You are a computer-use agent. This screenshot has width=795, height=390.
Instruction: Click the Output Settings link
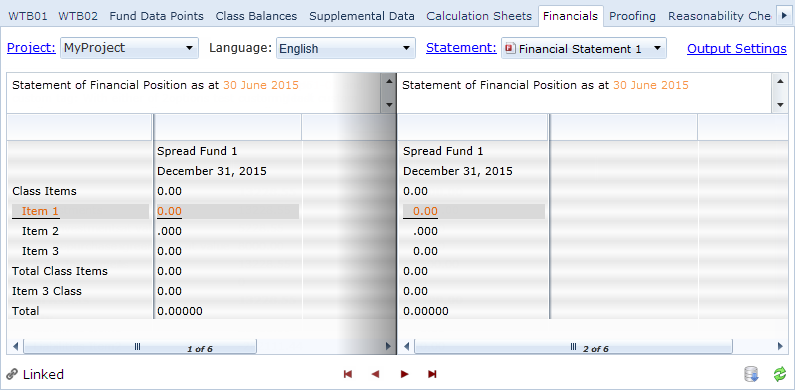[737, 49]
